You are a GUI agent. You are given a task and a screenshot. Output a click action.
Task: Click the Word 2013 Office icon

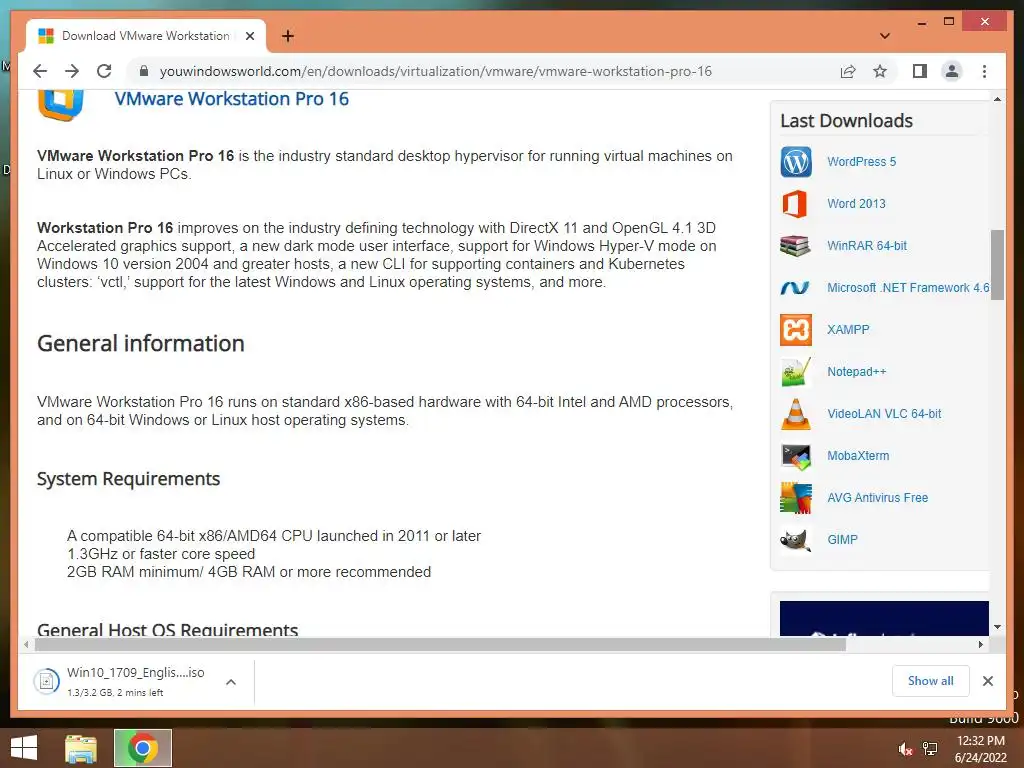[795, 204]
